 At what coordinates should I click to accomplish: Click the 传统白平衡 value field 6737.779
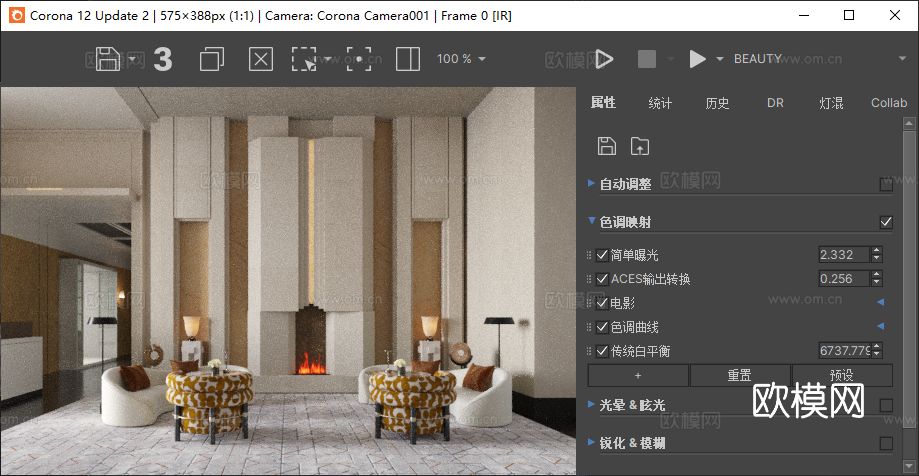point(845,351)
